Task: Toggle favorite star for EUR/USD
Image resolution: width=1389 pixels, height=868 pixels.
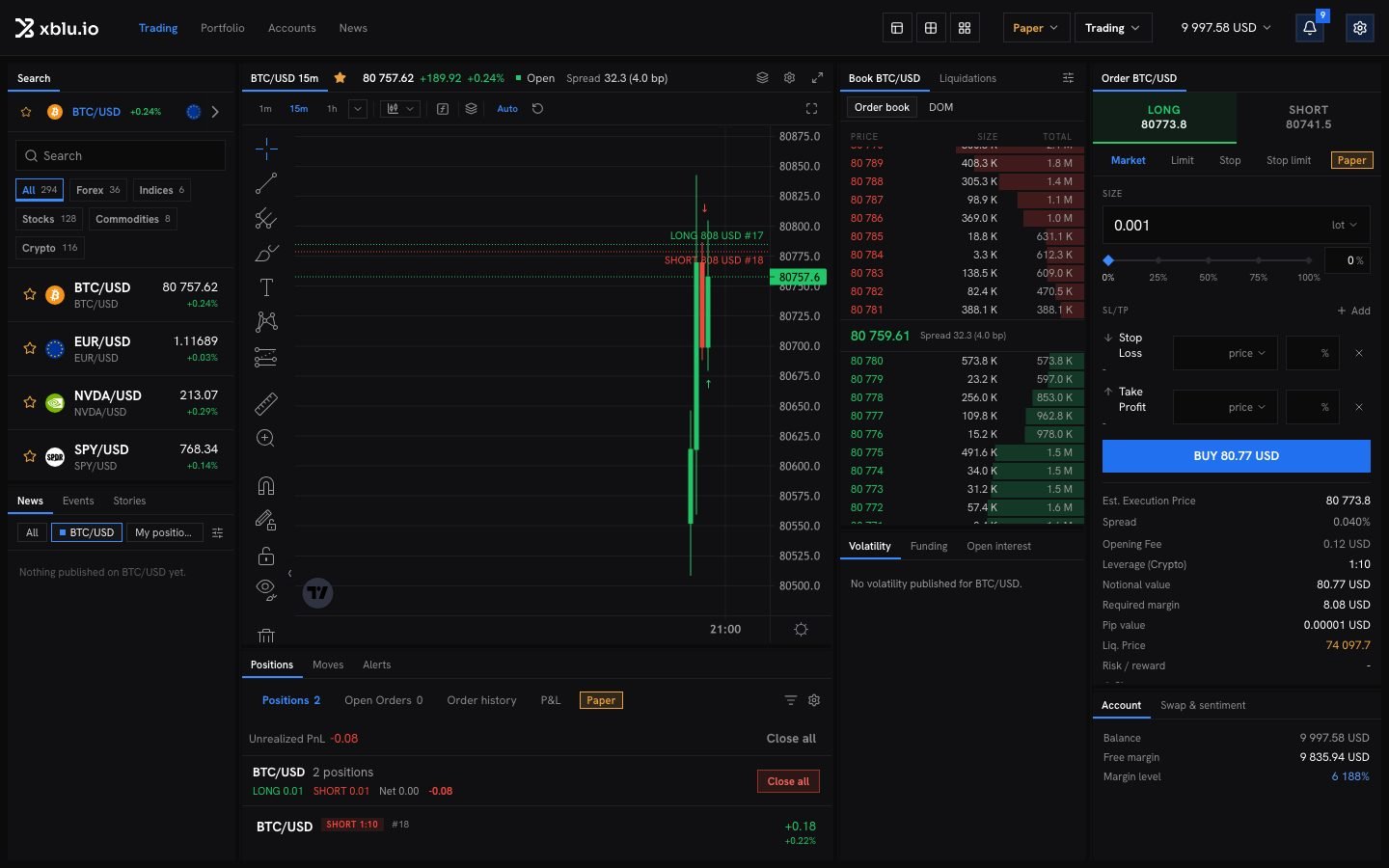Action: coord(30,348)
